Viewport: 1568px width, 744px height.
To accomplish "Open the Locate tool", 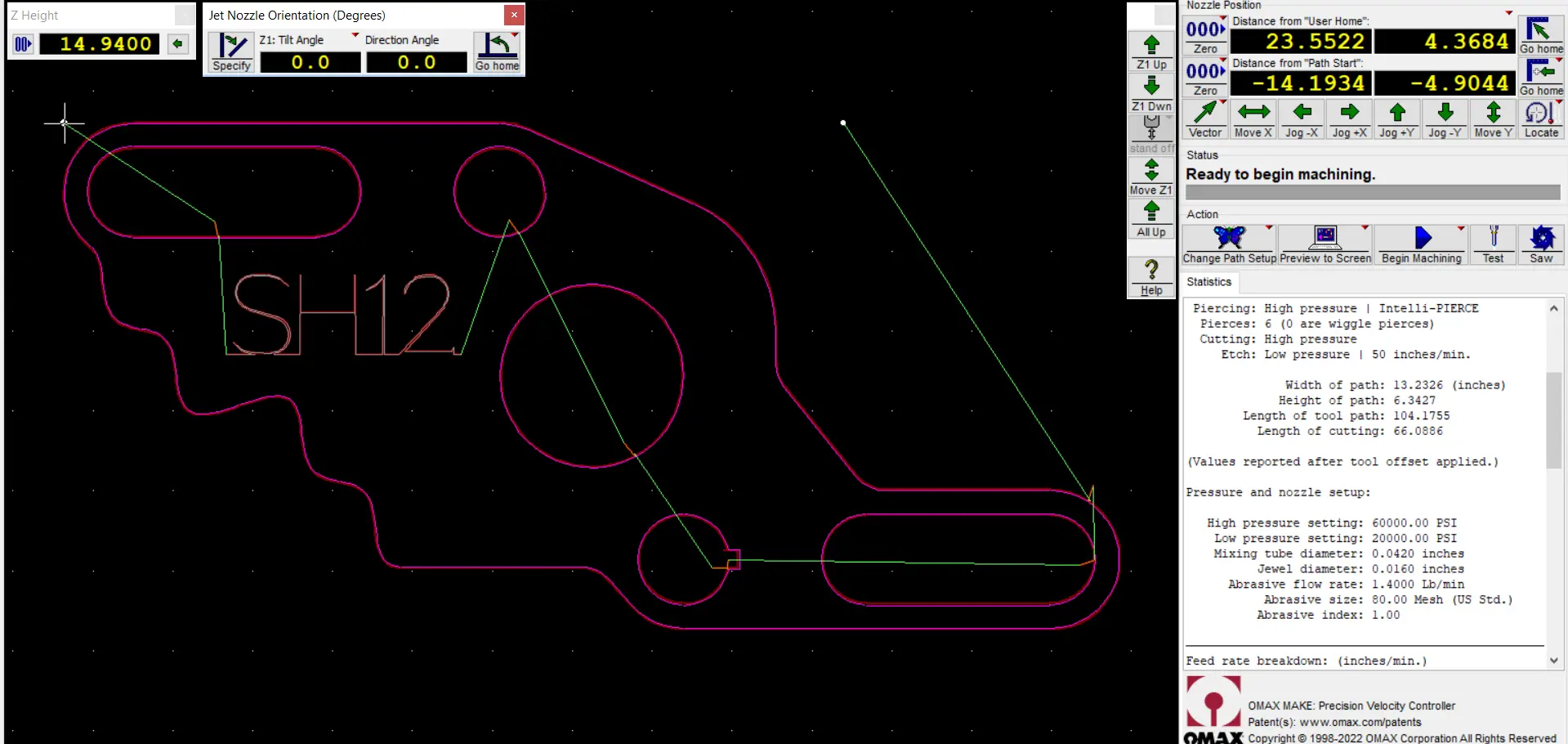I will pos(1541,119).
